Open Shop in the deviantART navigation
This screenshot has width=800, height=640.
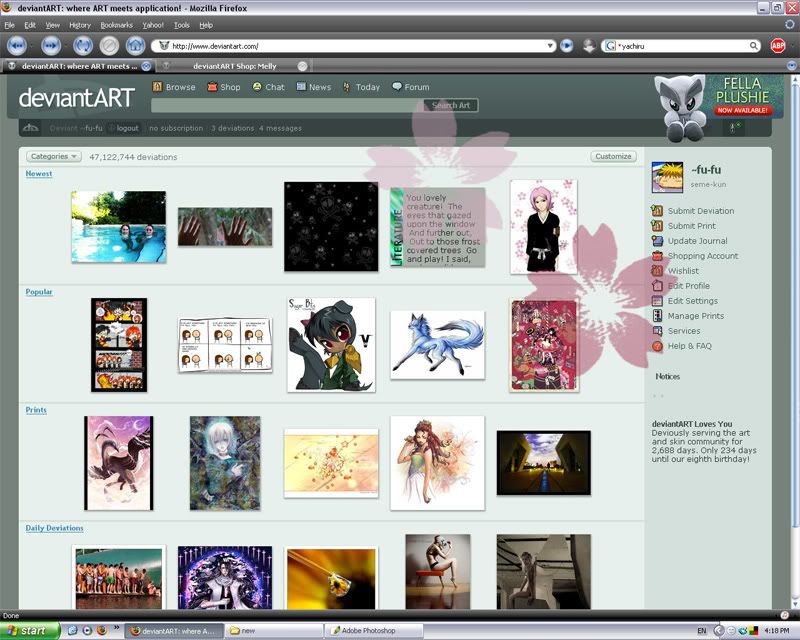pos(223,87)
